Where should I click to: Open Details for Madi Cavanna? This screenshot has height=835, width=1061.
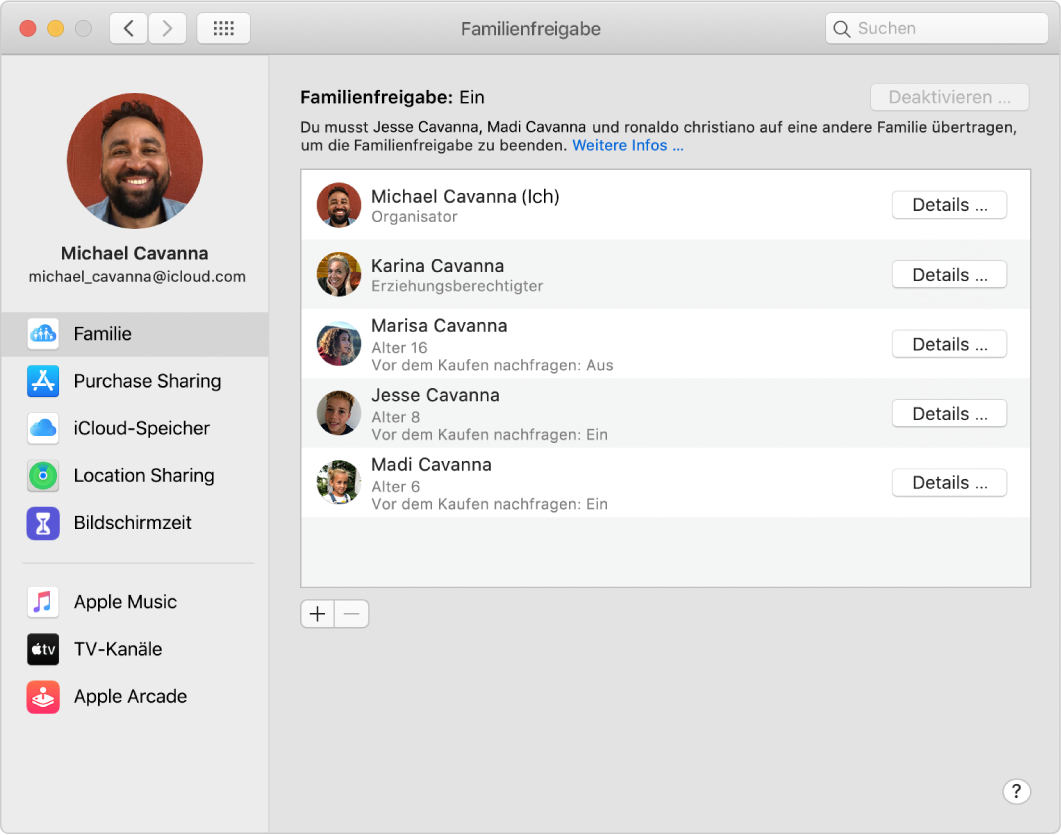949,482
